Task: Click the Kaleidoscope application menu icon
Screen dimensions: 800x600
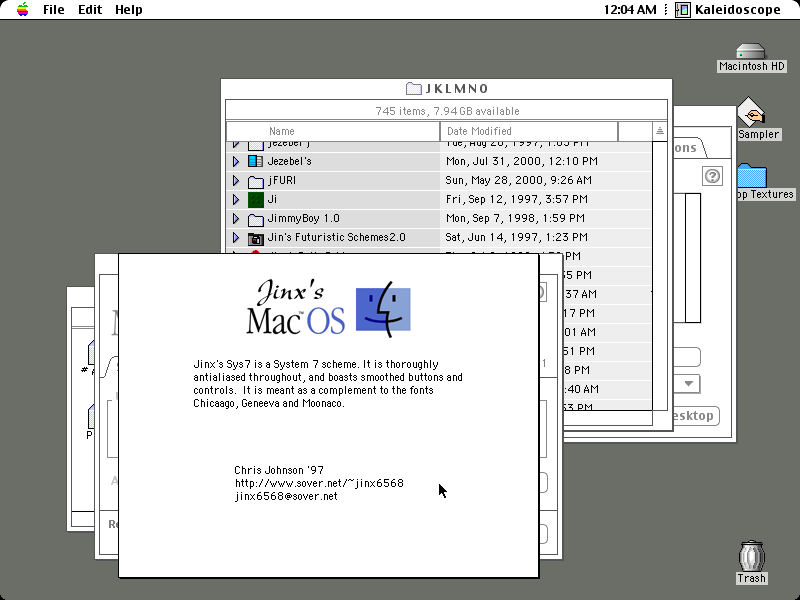Action: click(683, 10)
